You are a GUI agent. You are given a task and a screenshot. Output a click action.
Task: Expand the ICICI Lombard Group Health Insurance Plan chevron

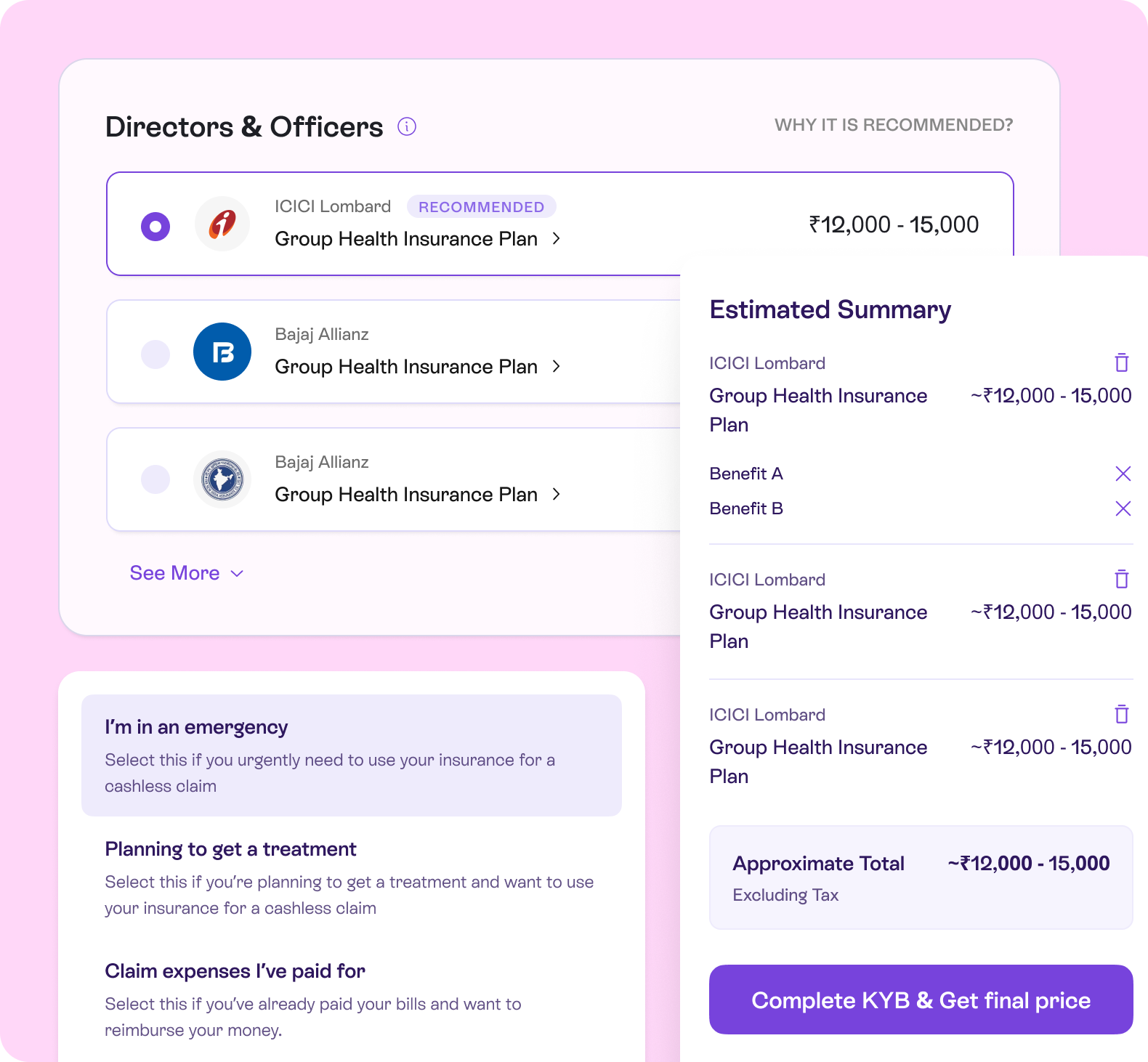[x=557, y=238]
